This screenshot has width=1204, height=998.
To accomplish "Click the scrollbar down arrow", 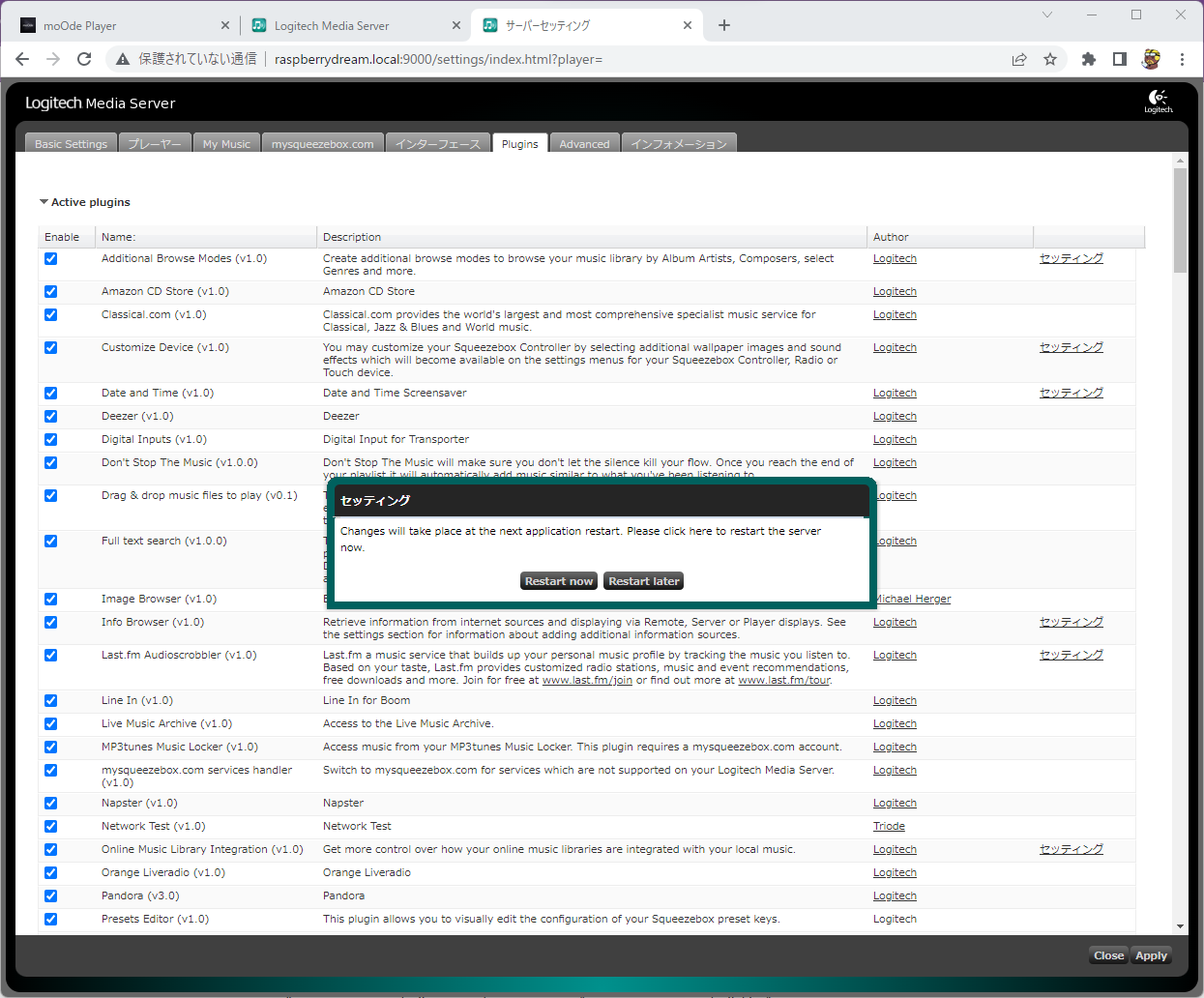I will pos(1180,926).
